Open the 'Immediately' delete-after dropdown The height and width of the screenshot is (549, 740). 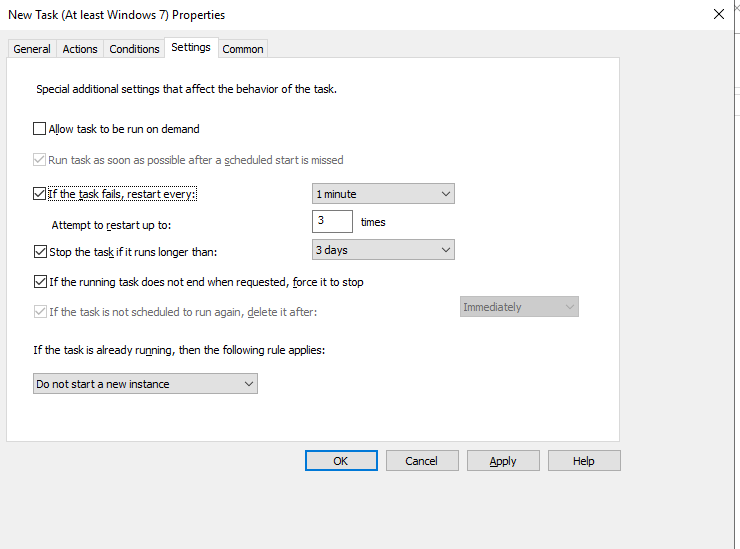[x=518, y=307]
